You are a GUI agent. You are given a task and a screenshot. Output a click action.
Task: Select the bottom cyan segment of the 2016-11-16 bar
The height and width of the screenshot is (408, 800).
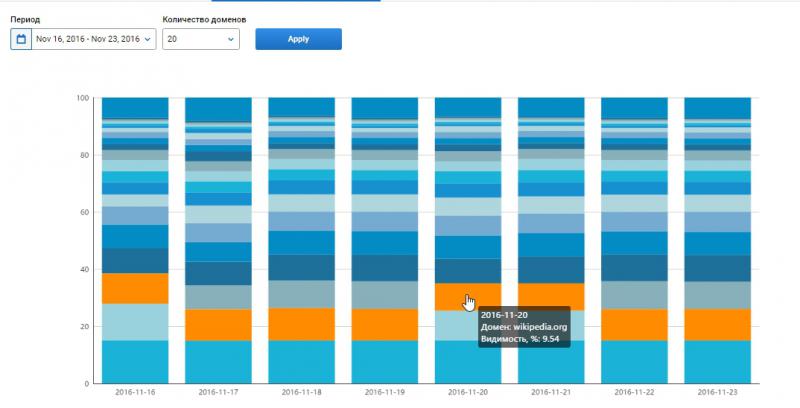pyautogui.click(x=135, y=361)
